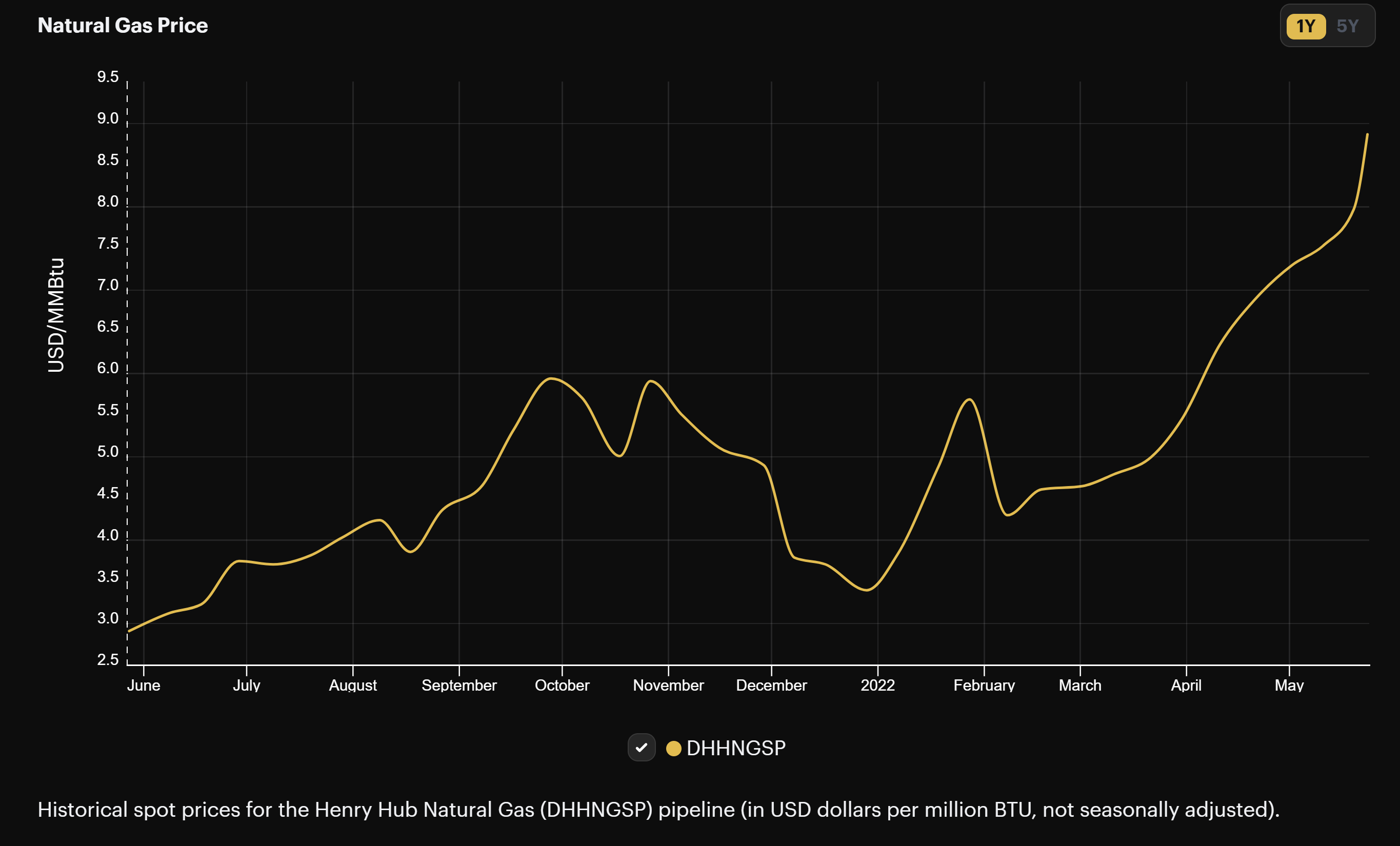This screenshot has height=846, width=1400.
Task: Click the December x-axis label
Action: point(772,685)
